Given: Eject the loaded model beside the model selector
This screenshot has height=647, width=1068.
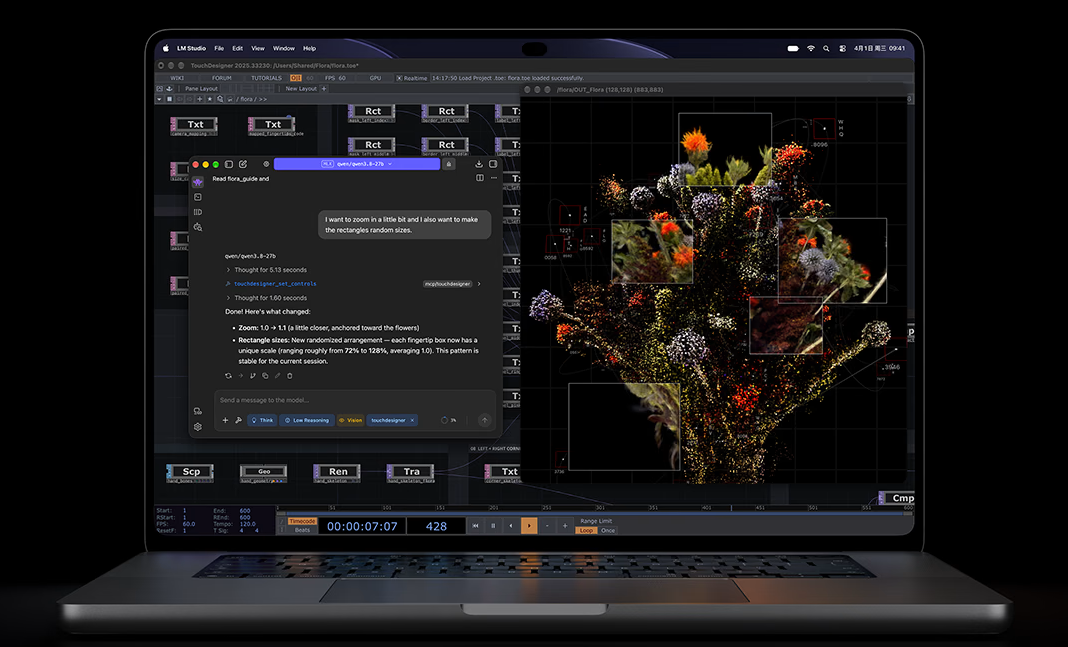Looking at the screenshot, I should 448,164.
